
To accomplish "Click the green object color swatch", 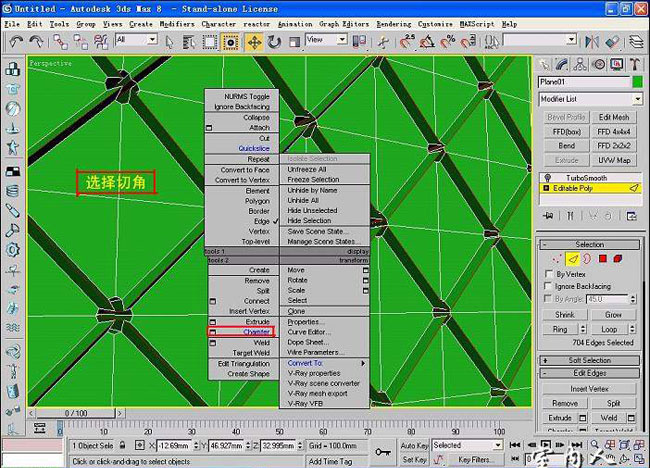I will coord(638,82).
